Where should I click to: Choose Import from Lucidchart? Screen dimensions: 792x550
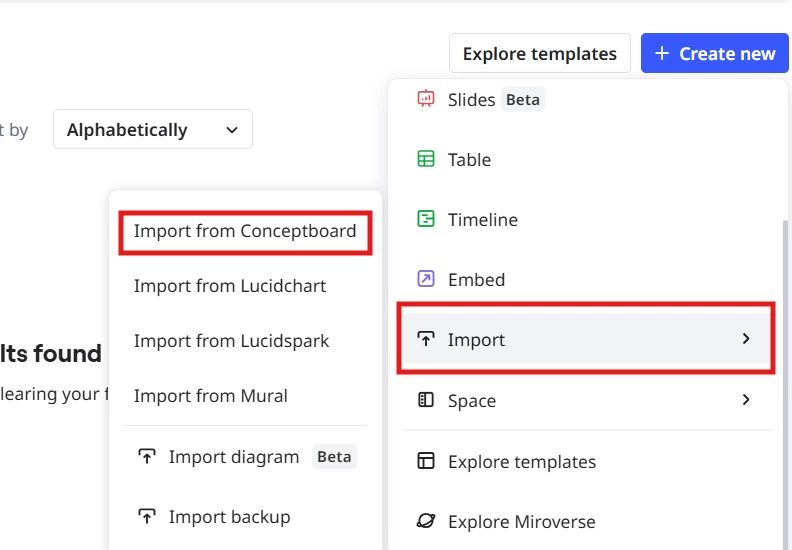(245, 286)
